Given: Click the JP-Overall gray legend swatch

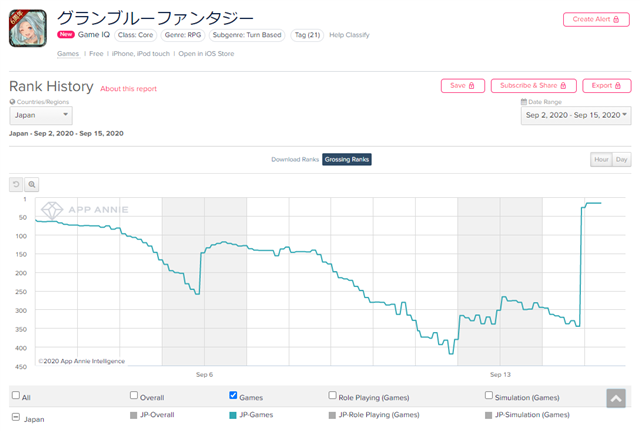Looking at the screenshot, I should click(x=133, y=415).
